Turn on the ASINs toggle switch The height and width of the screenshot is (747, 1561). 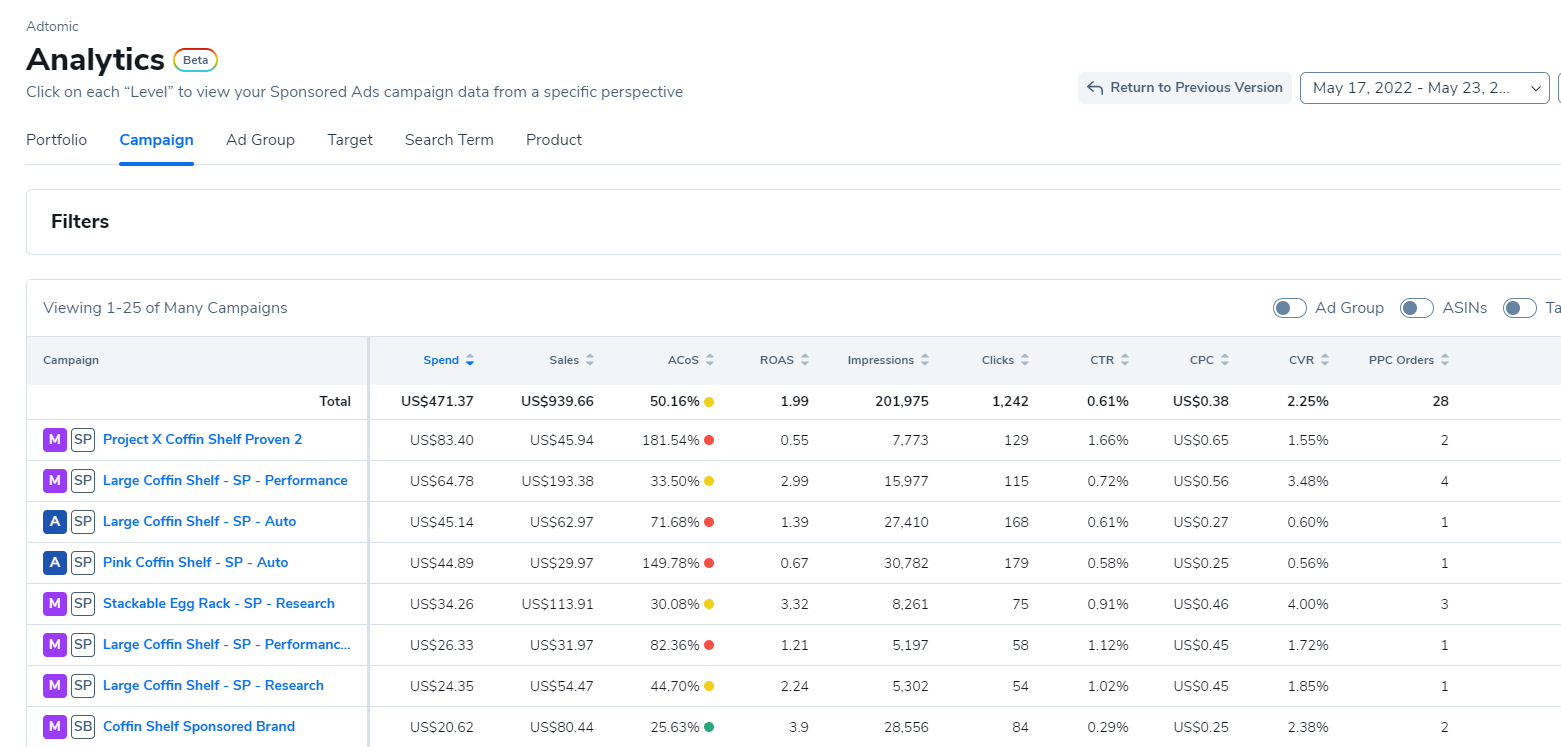pyautogui.click(x=1416, y=308)
